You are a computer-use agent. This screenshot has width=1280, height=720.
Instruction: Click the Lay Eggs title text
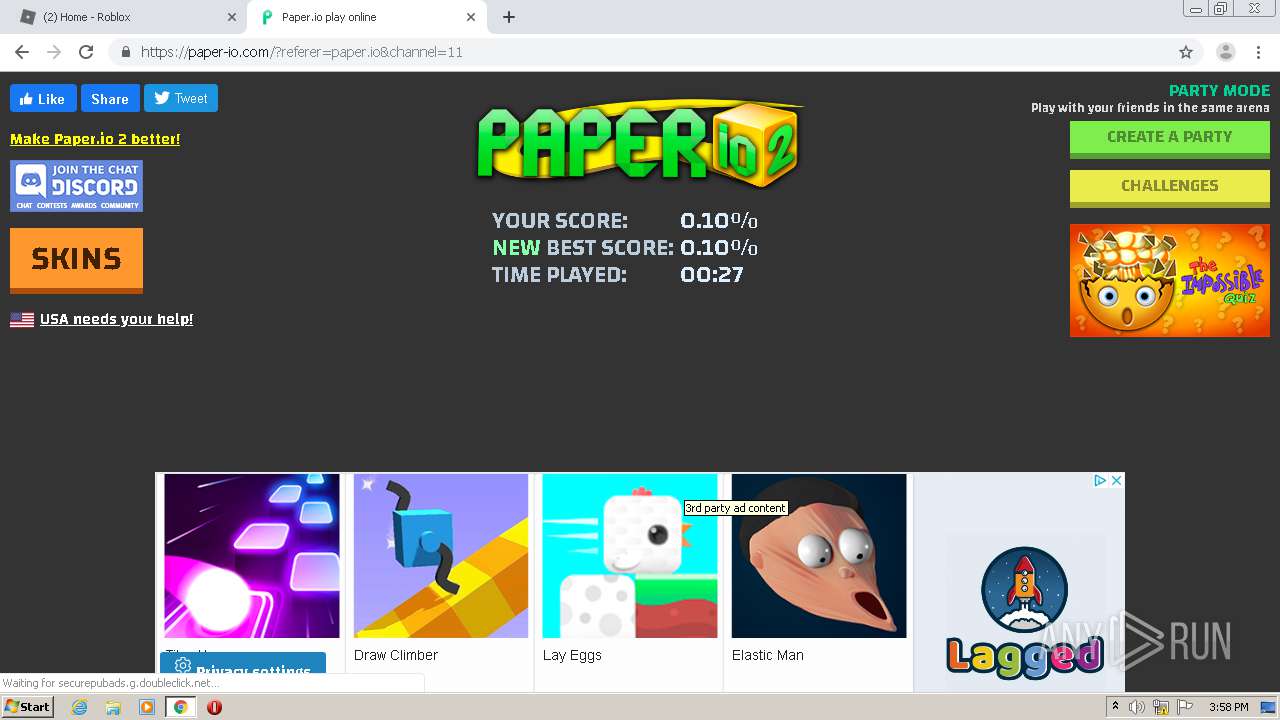point(572,655)
